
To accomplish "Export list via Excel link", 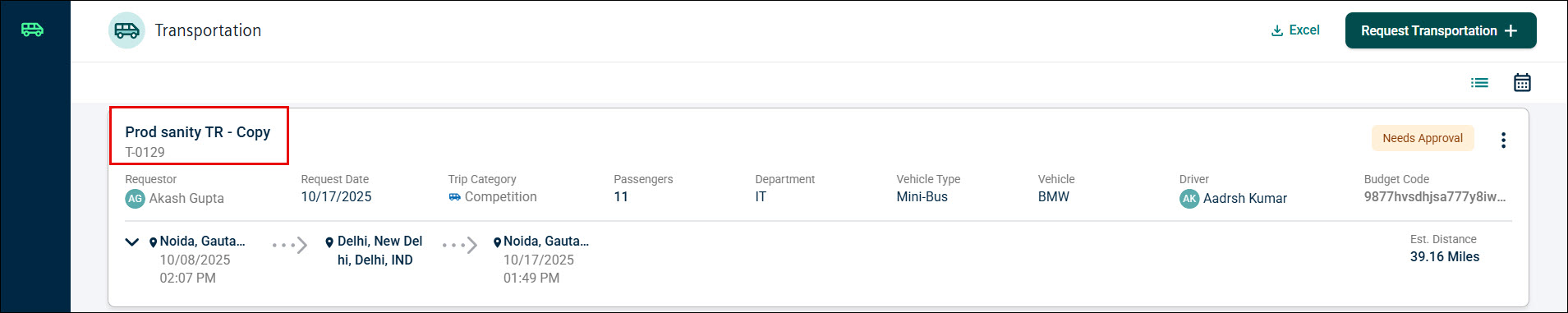I will coord(1295,30).
